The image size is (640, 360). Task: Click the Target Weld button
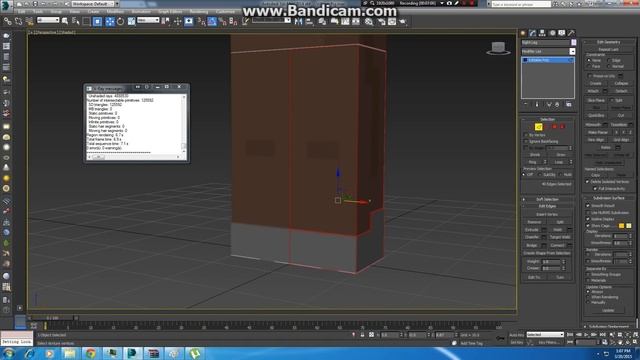coord(560,237)
